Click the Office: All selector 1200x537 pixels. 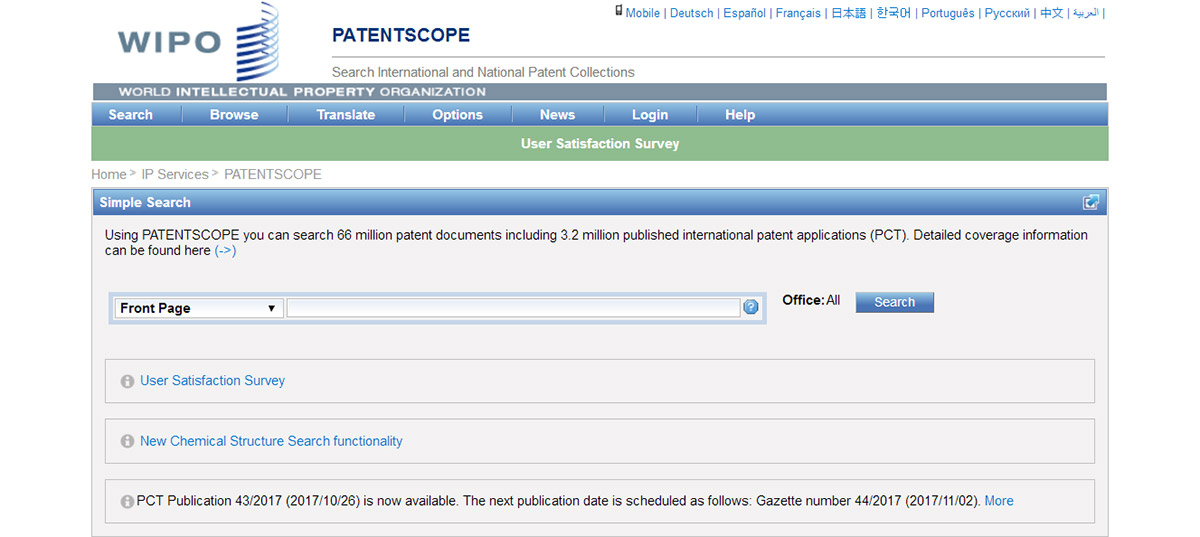pos(811,300)
